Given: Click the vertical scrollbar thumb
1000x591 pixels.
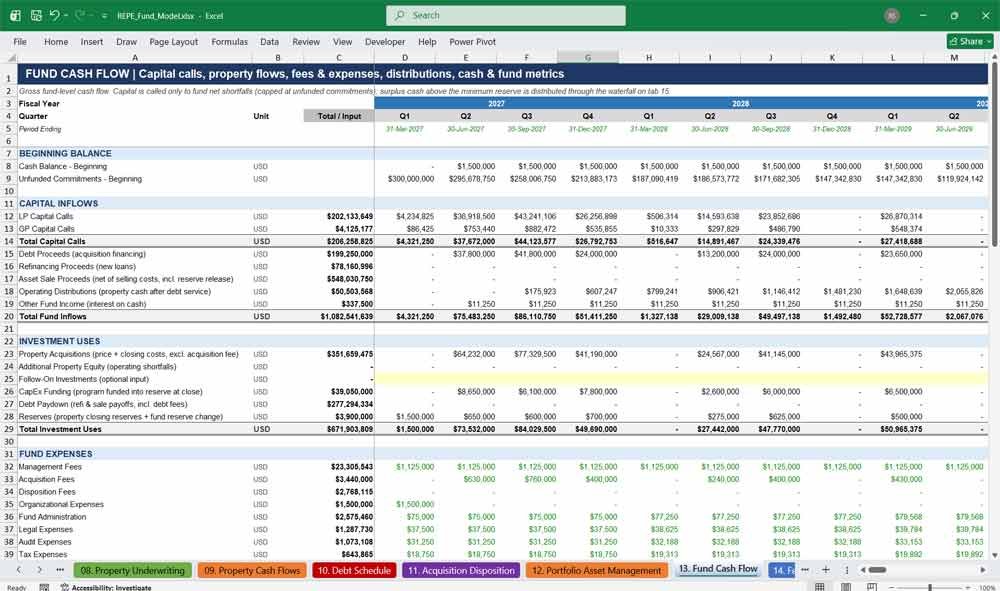Looking at the screenshot, I should 994,154.
